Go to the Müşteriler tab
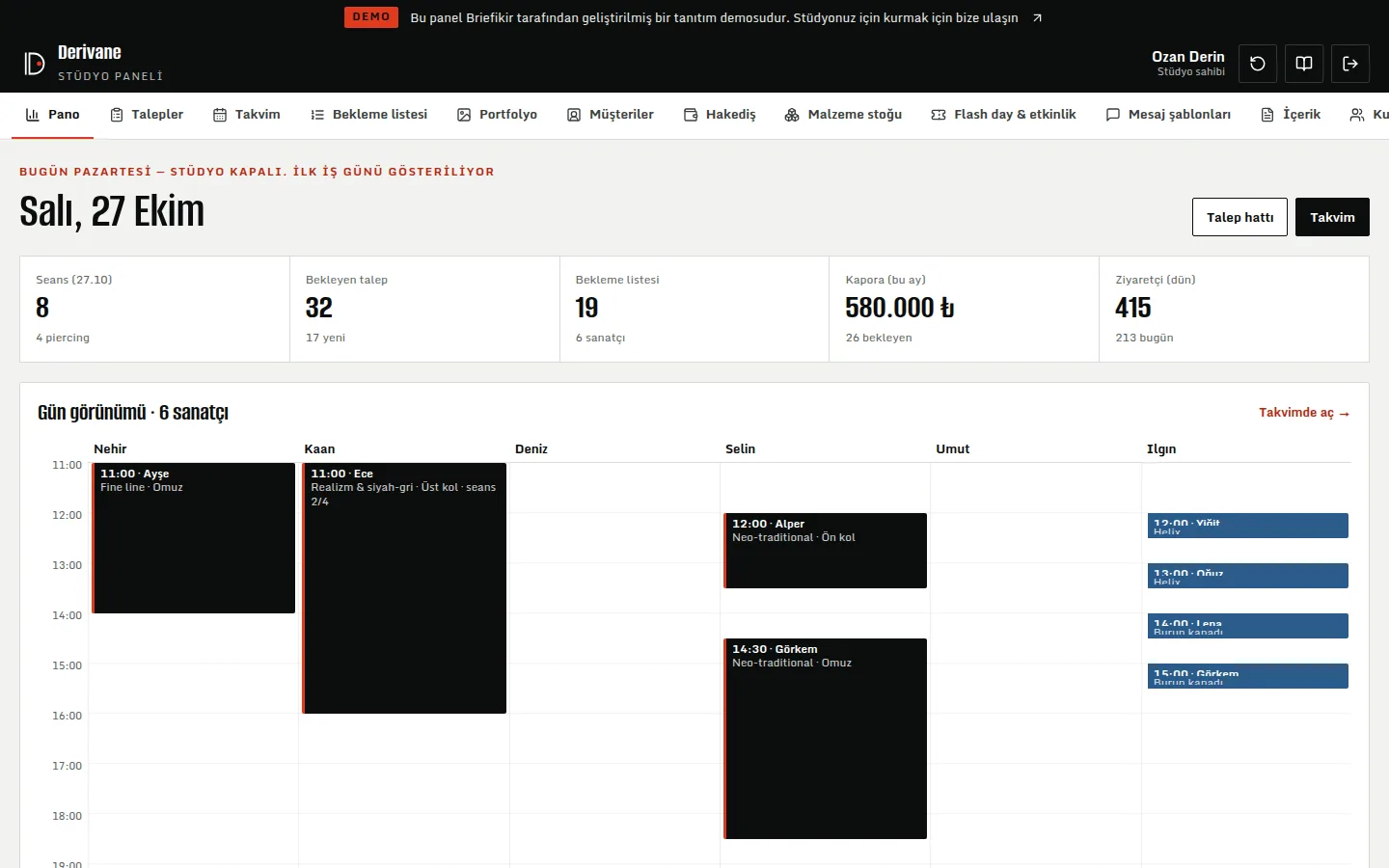 (611, 115)
